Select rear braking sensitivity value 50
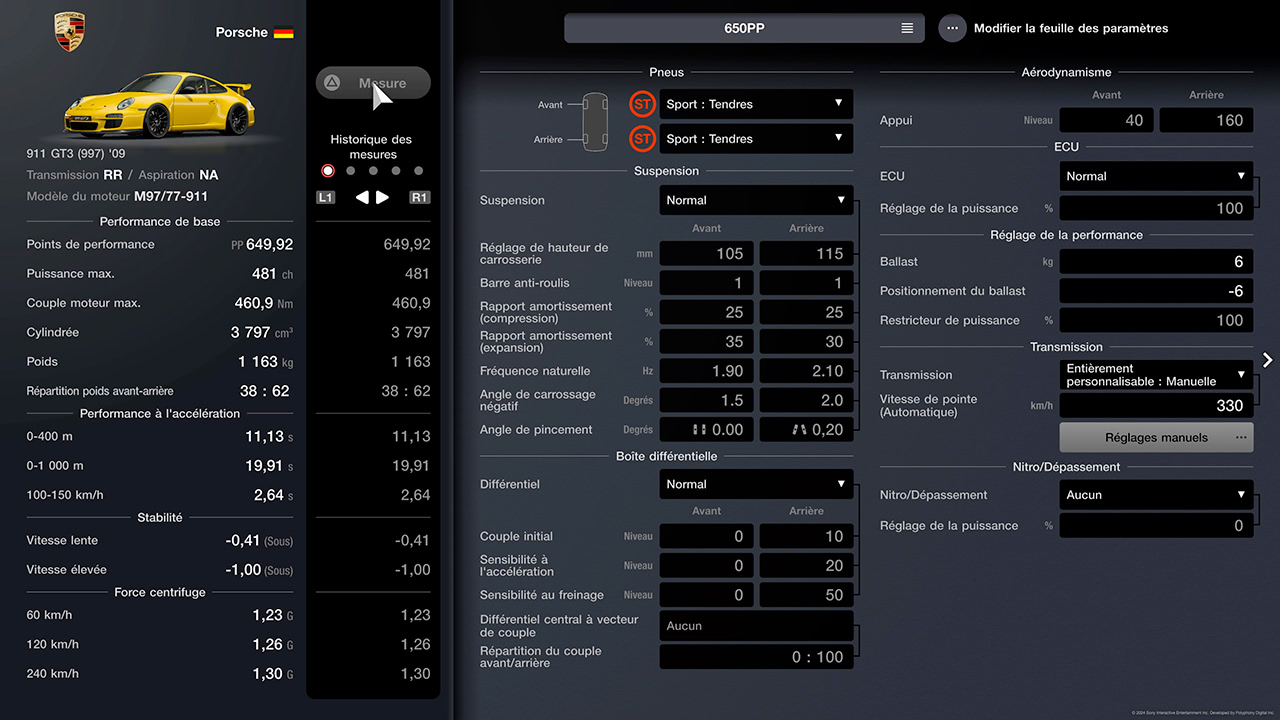1280x720 pixels. click(806, 595)
